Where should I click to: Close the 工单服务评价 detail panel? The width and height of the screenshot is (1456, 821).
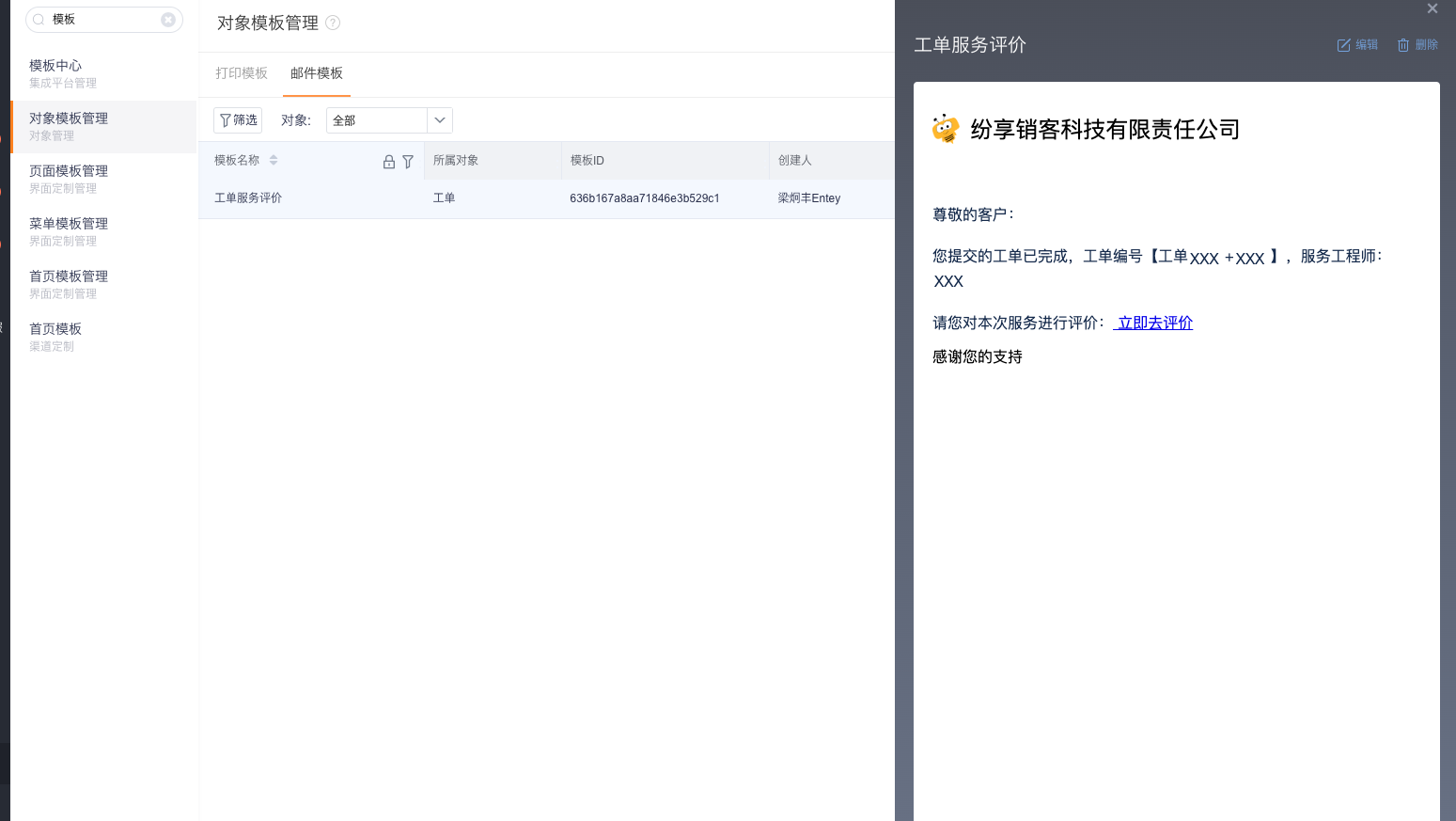1433,8
